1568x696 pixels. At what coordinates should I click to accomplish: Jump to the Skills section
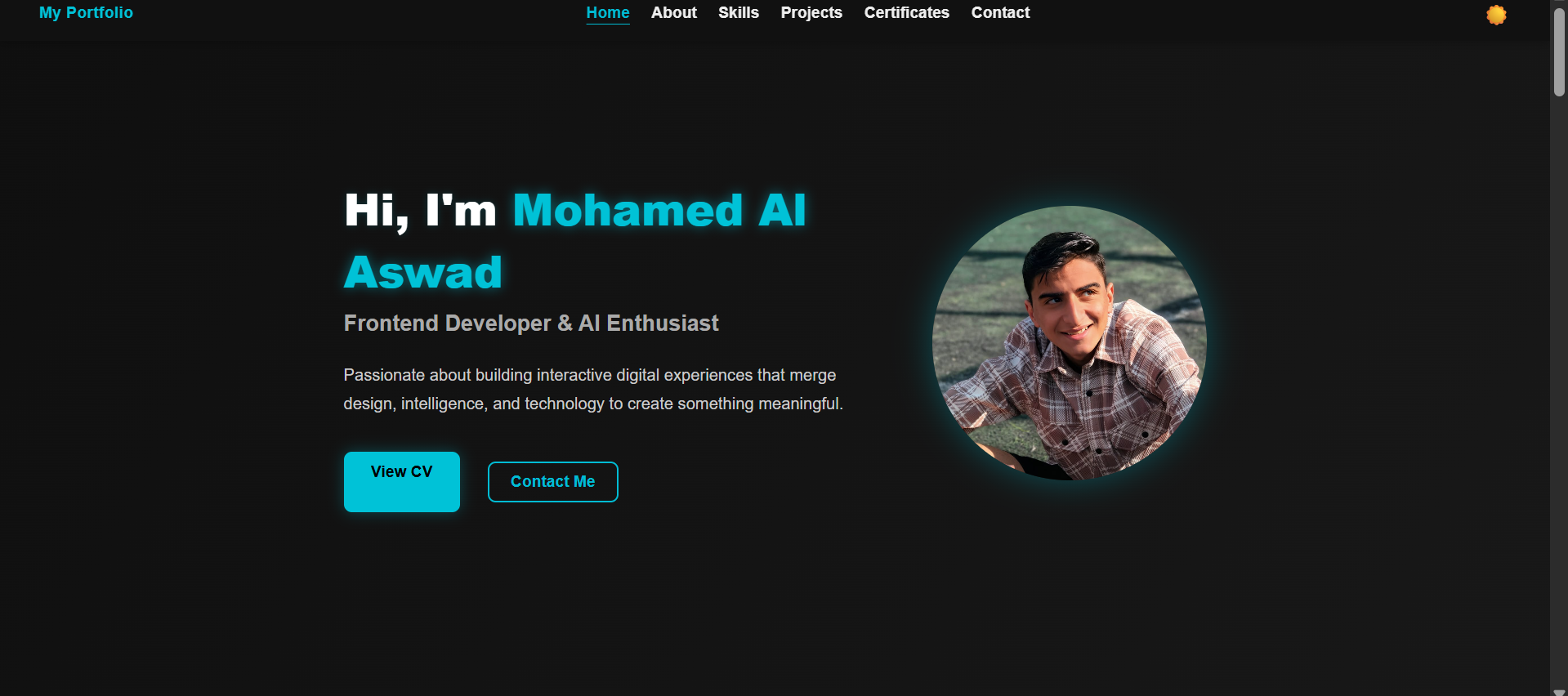point(739,12)
